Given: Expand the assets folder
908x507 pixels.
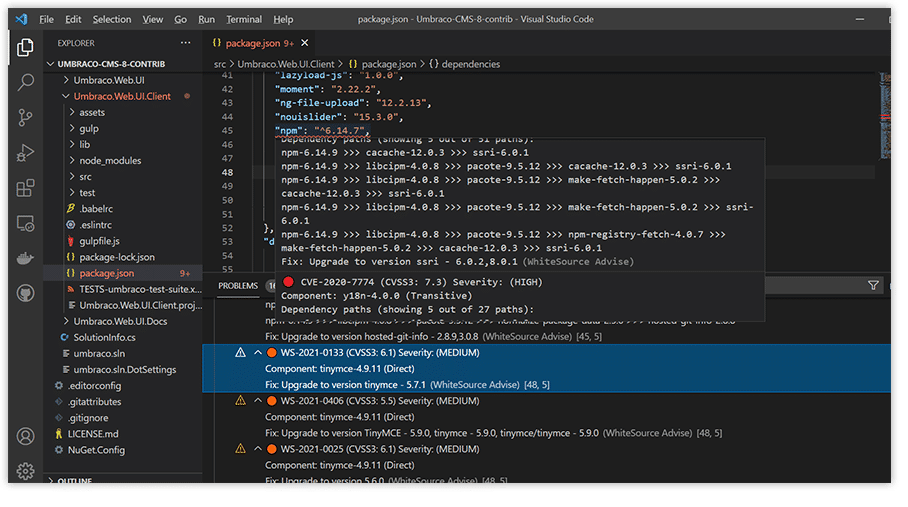Looking at the screenshot, I should point(72,112).
